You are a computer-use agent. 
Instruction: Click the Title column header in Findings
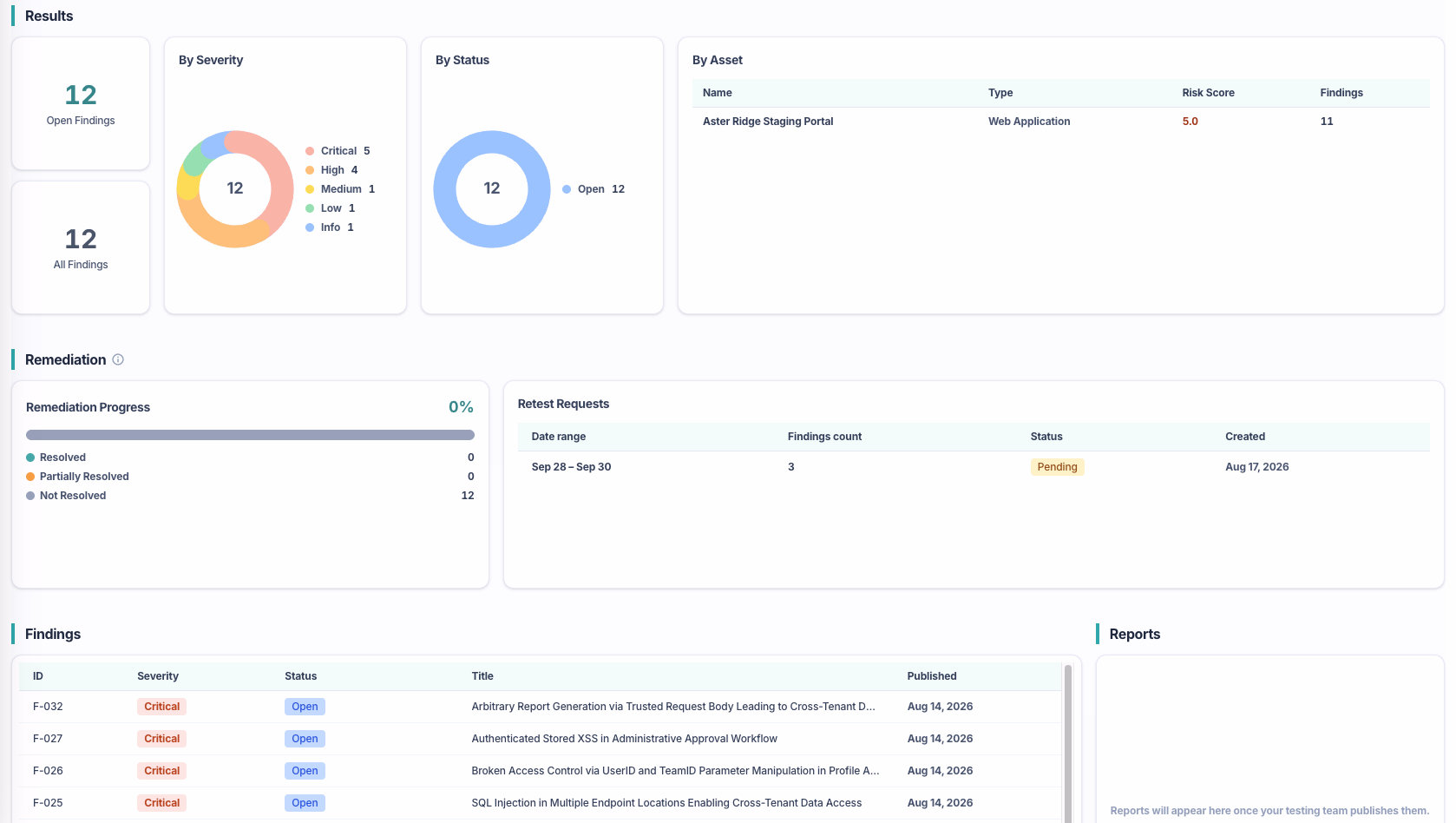pos(482,676)
